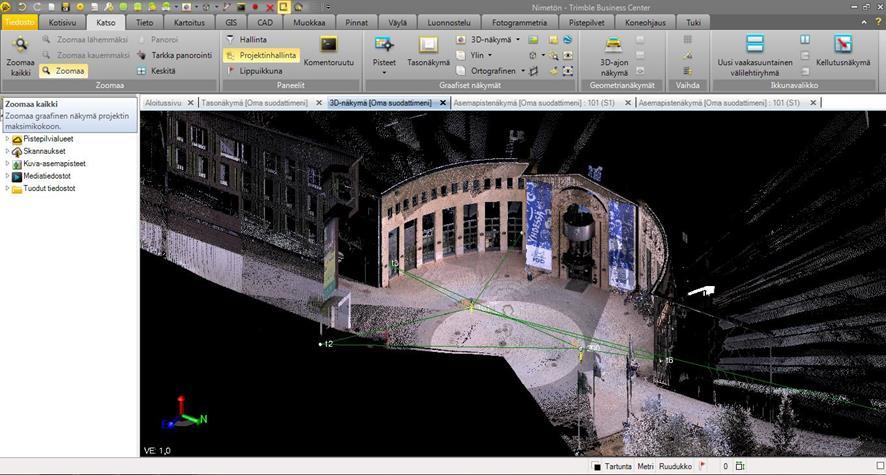Screen dimensions: 886x475
Task: Expand the Tuodut tiedostot tree node
Action: coord(7,188)
